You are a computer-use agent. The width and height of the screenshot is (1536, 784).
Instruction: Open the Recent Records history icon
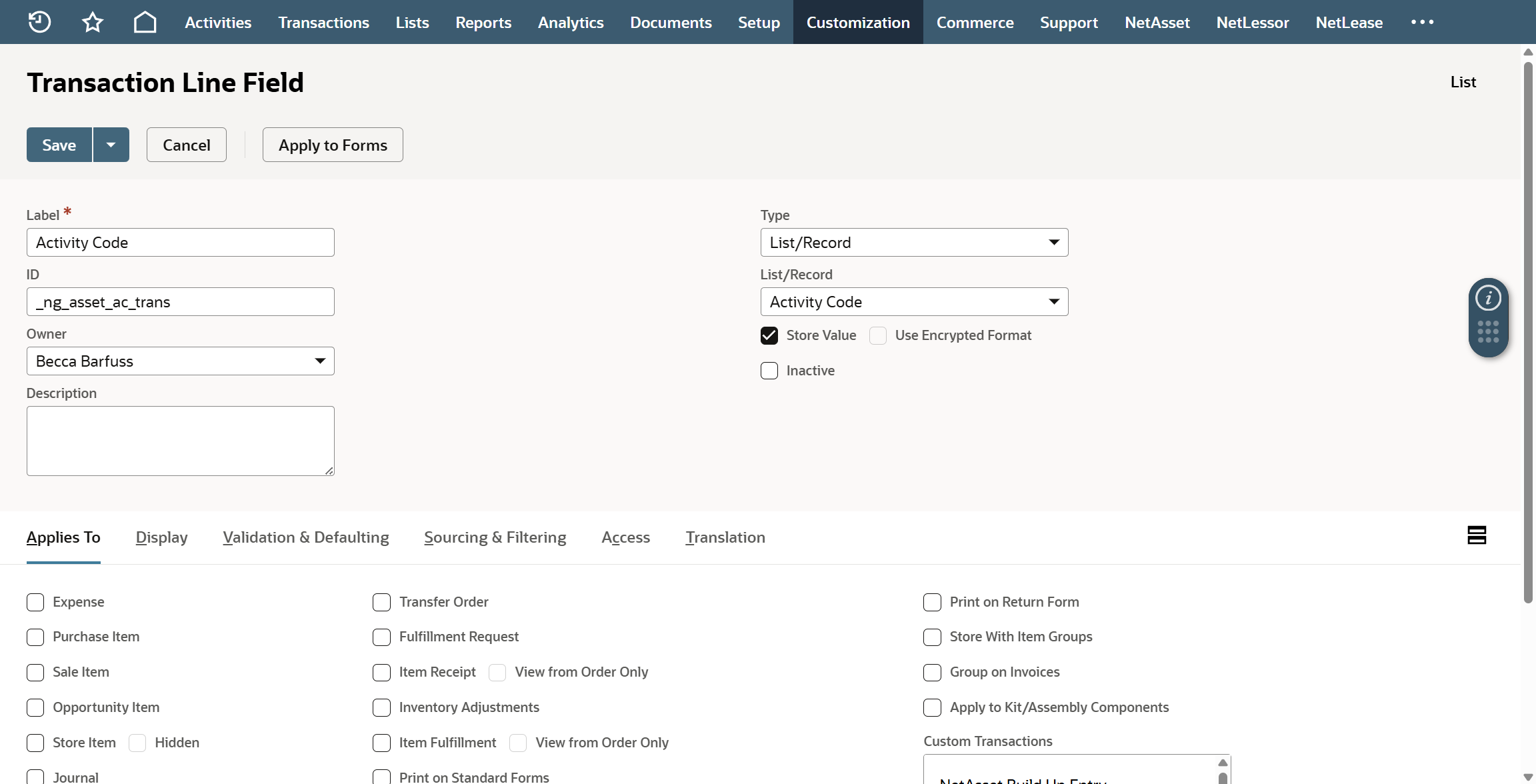[39, 22]
